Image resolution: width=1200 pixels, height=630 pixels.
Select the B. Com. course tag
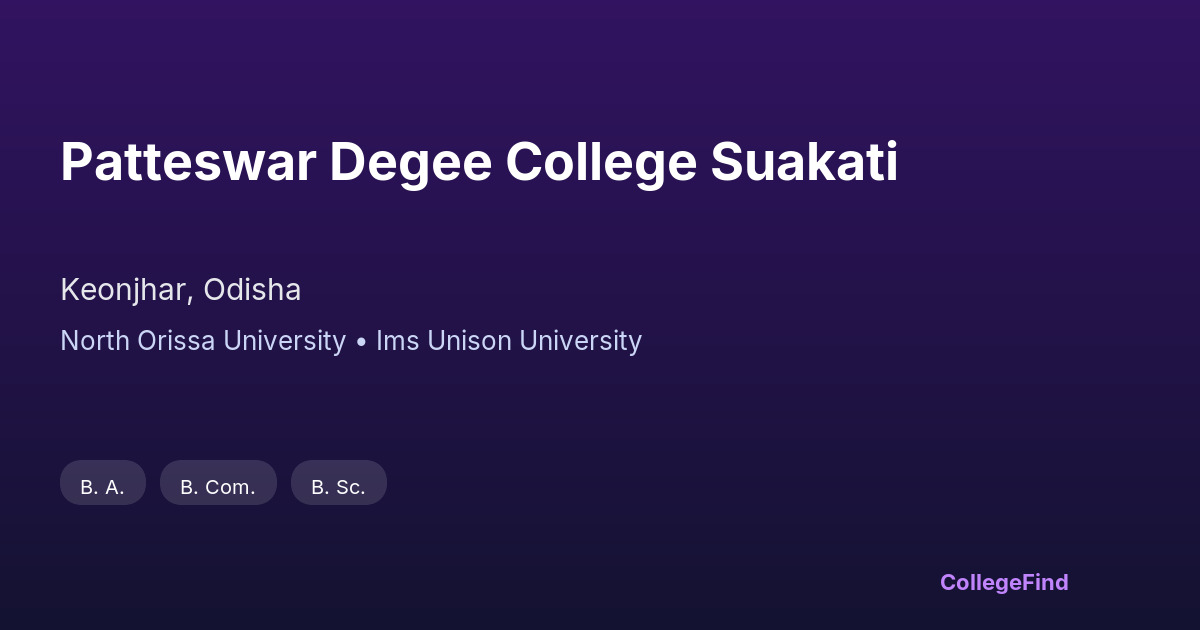218,484
